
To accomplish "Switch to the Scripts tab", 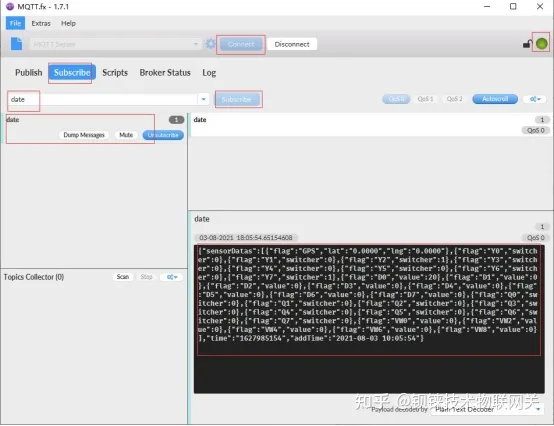I will pyautogui.click(x=115, y=72).
